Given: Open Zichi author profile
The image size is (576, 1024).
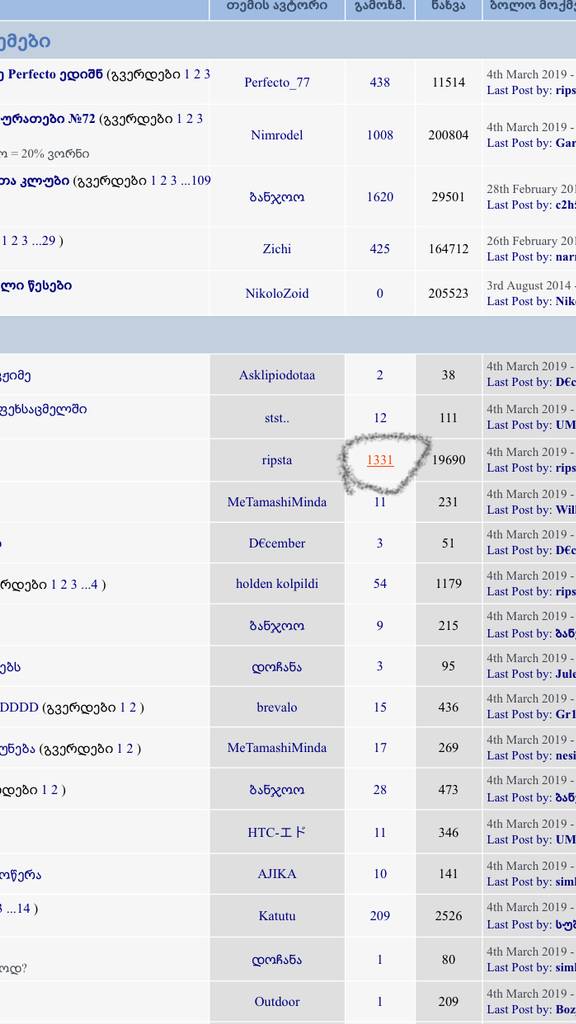Looking at the screenshot, I should tap(277, 249).
